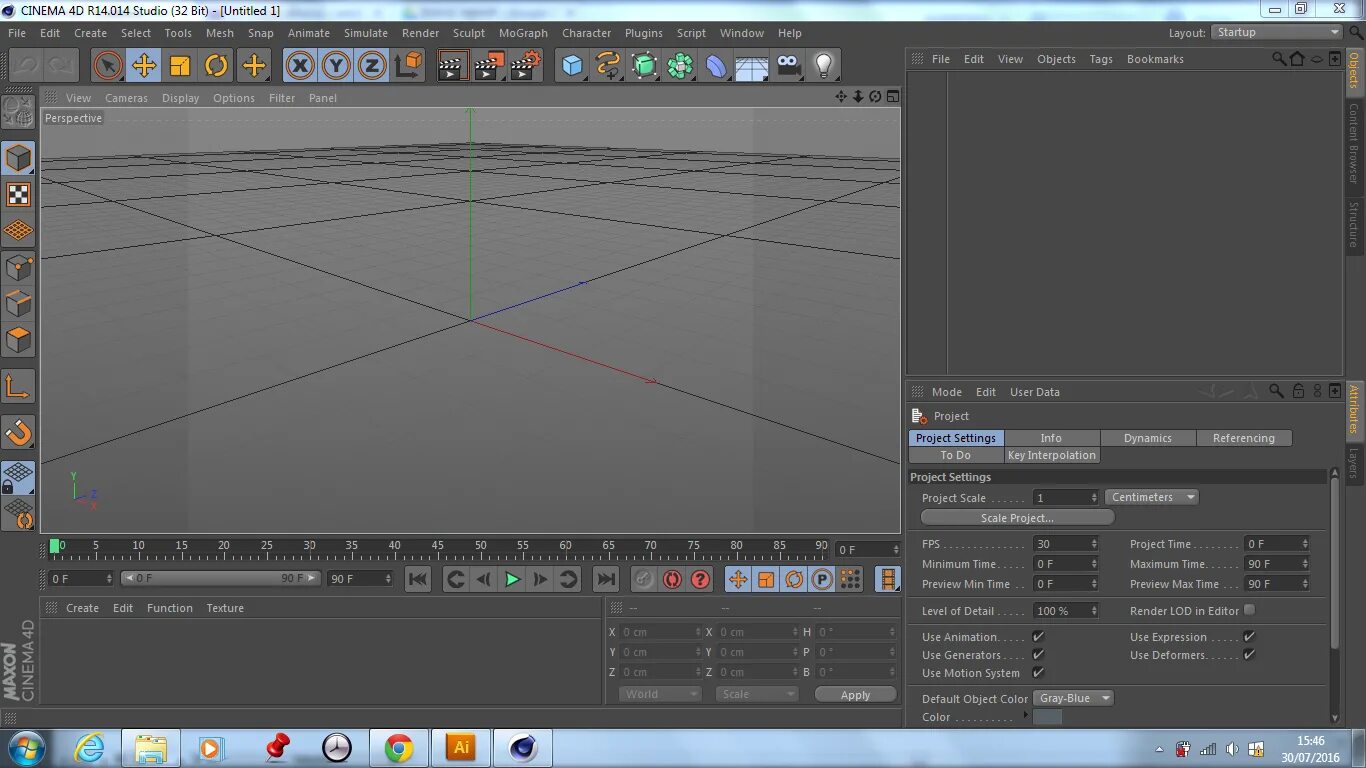Open the Centimeters unit dropdown
This screenshot has height=768, width=1366.
point(1152,497)
